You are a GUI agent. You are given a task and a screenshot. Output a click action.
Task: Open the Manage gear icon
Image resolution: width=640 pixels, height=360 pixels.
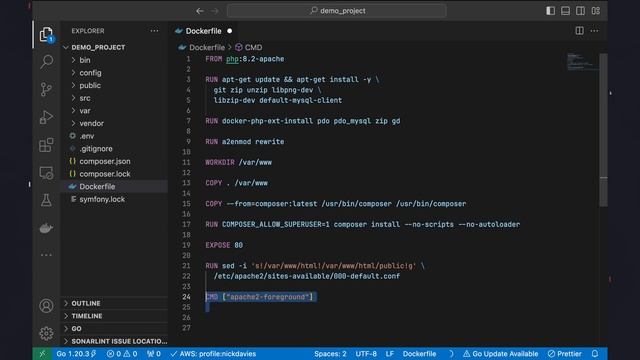click(x=46, y=333)
